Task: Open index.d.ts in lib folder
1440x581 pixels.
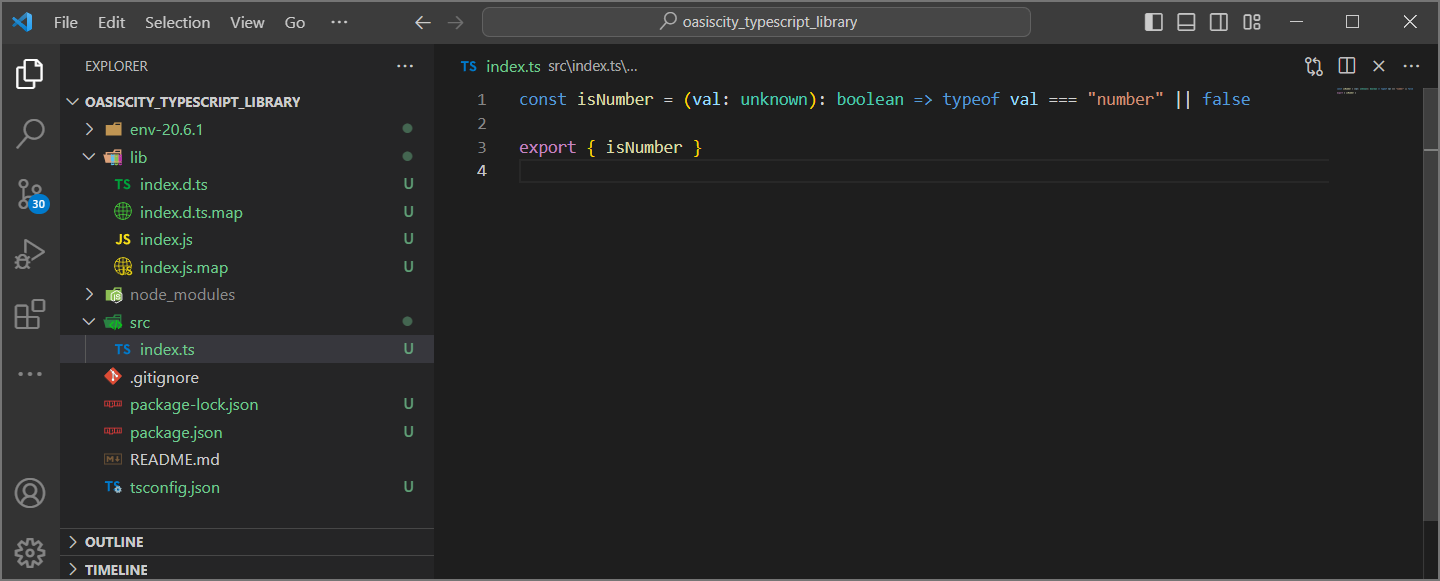Action: coord(247,184)
